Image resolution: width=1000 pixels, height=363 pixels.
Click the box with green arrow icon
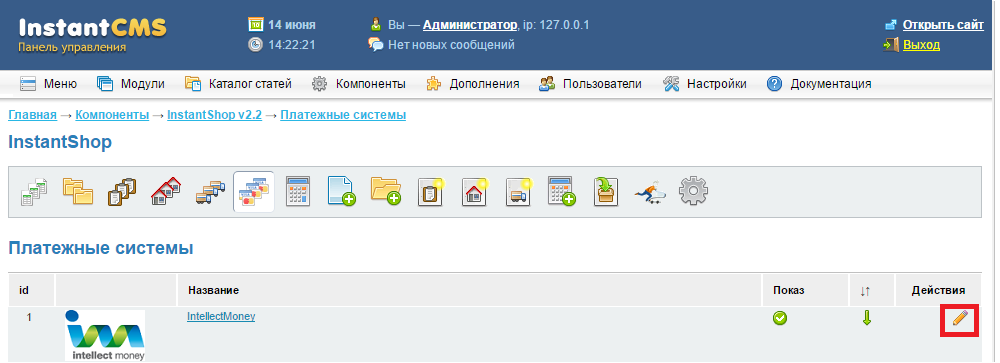pos(606,191)
